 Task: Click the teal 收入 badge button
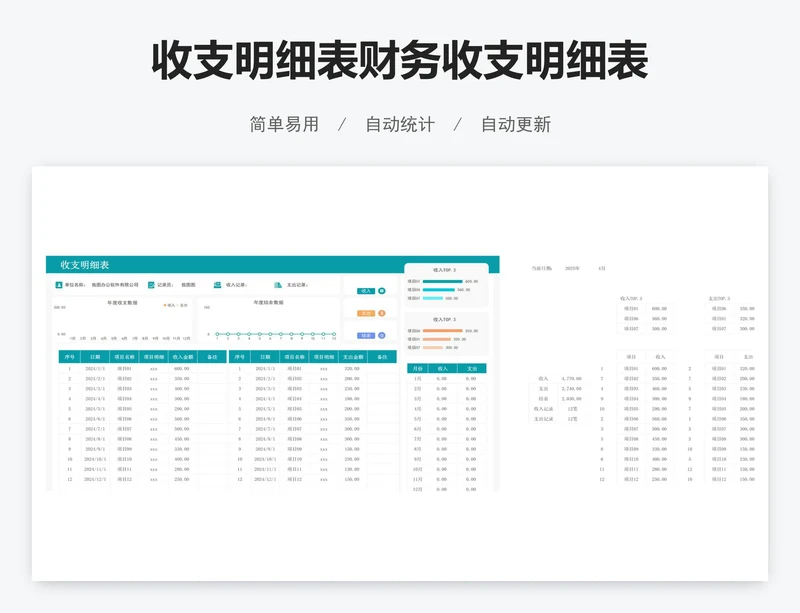click(x=366, y=291)
